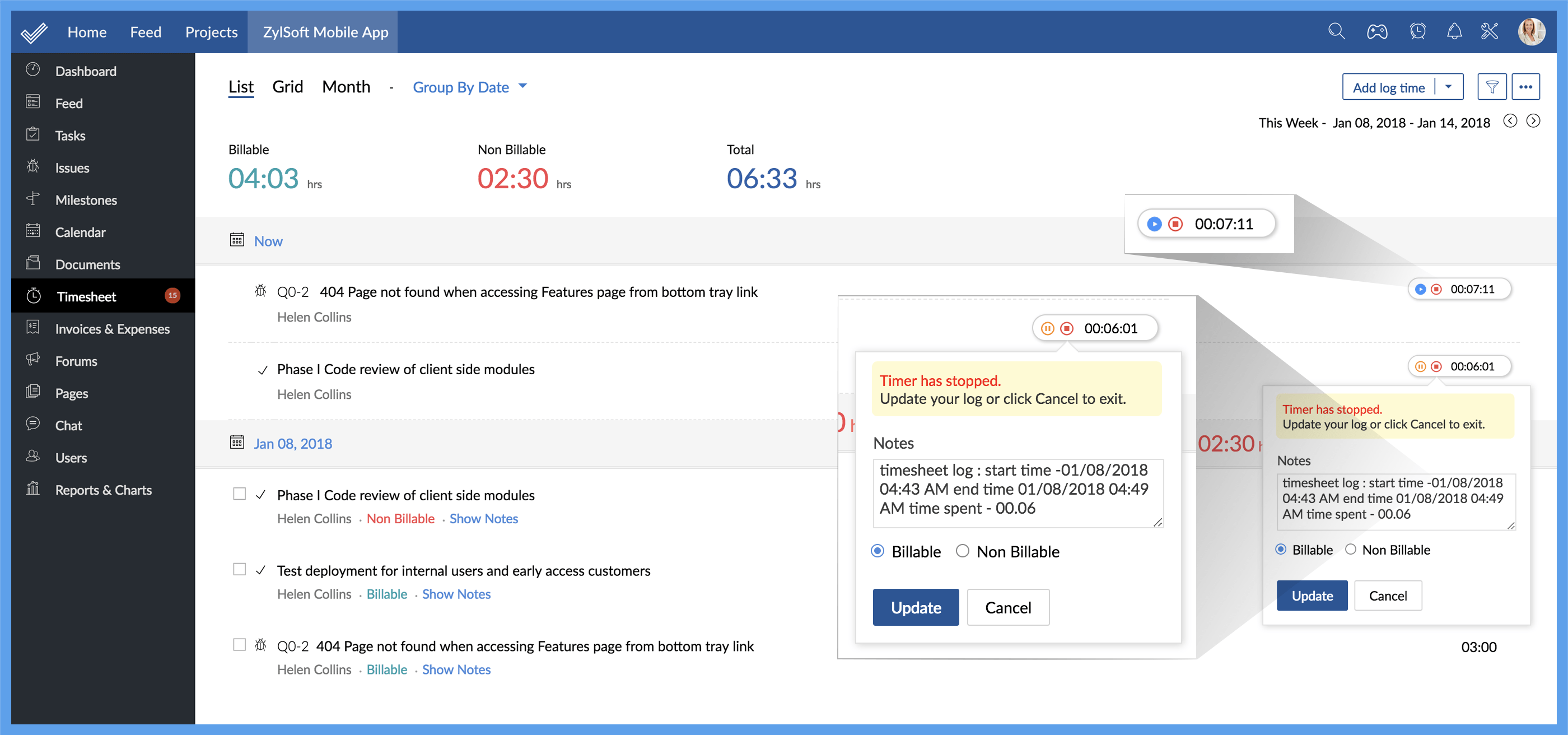The width and height of the screenshot is (1568, 735).
Task: Switch to the Grid view tab
Action: click(x=287, y=86)
